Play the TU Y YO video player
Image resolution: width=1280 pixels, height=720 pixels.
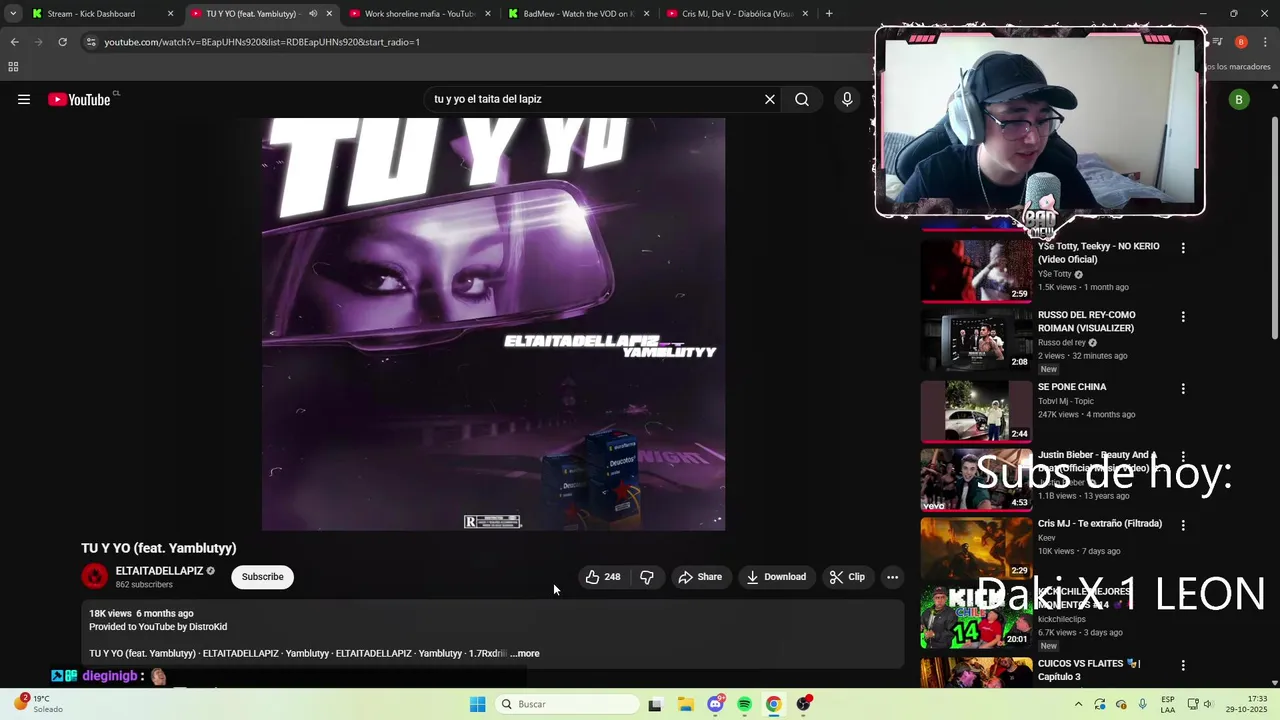coord(493,324)
